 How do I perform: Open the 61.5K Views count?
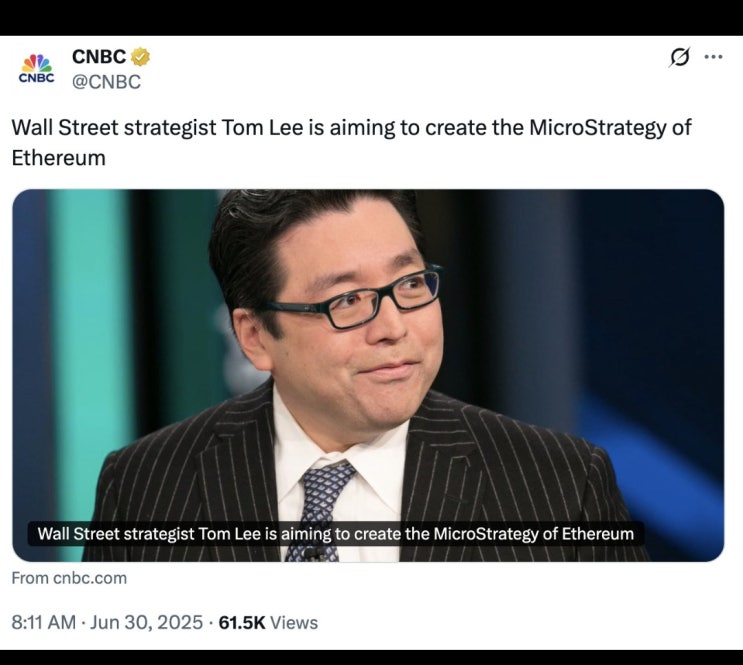click(268, 622)
